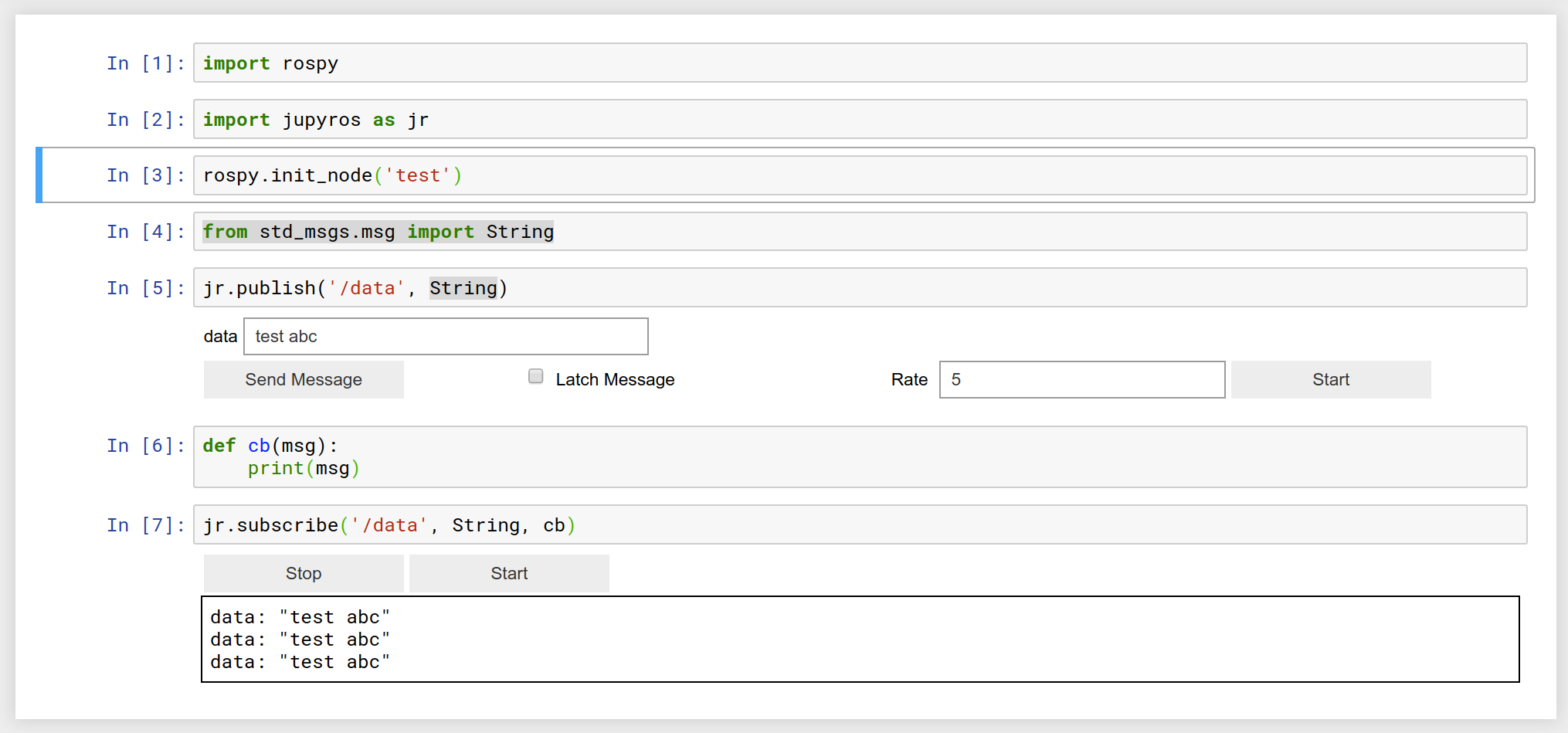Click the In [5] prompt label
This screenshot has height=733, width=1568.
point(146,288)
